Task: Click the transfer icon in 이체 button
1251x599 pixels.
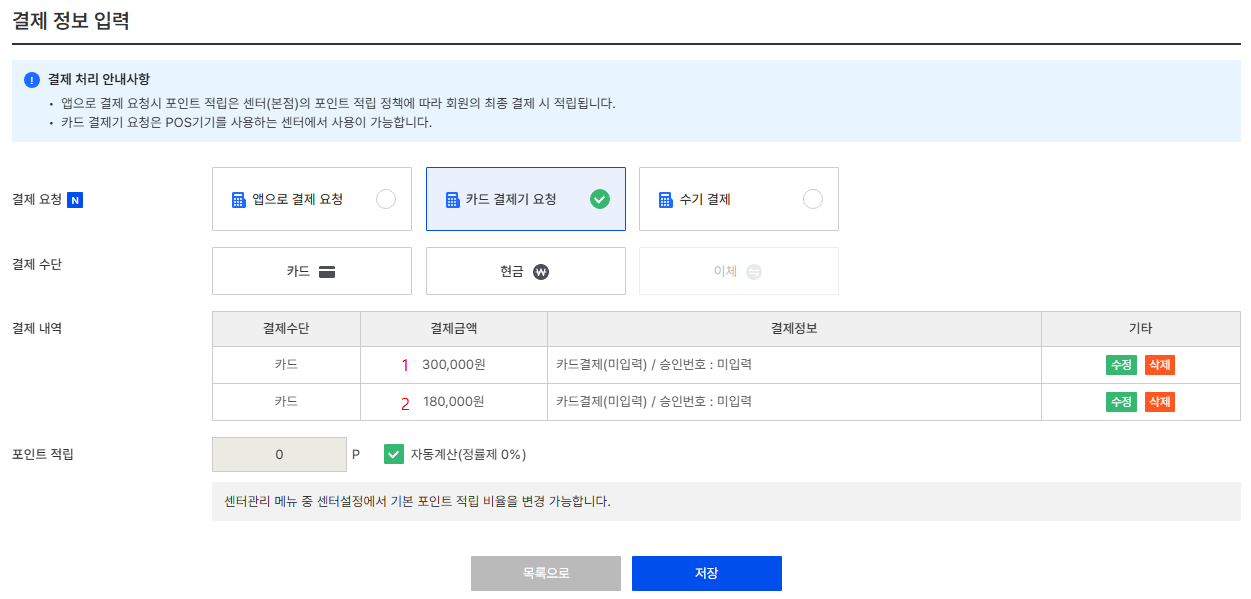Action: pyautogui.click(x=754, y=271)
